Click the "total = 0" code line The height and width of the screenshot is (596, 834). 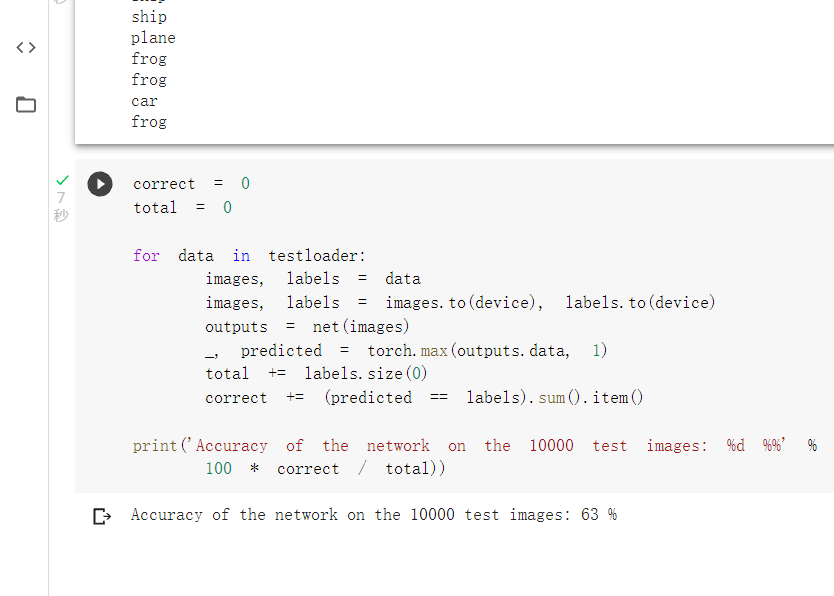(x=182, y=208)
